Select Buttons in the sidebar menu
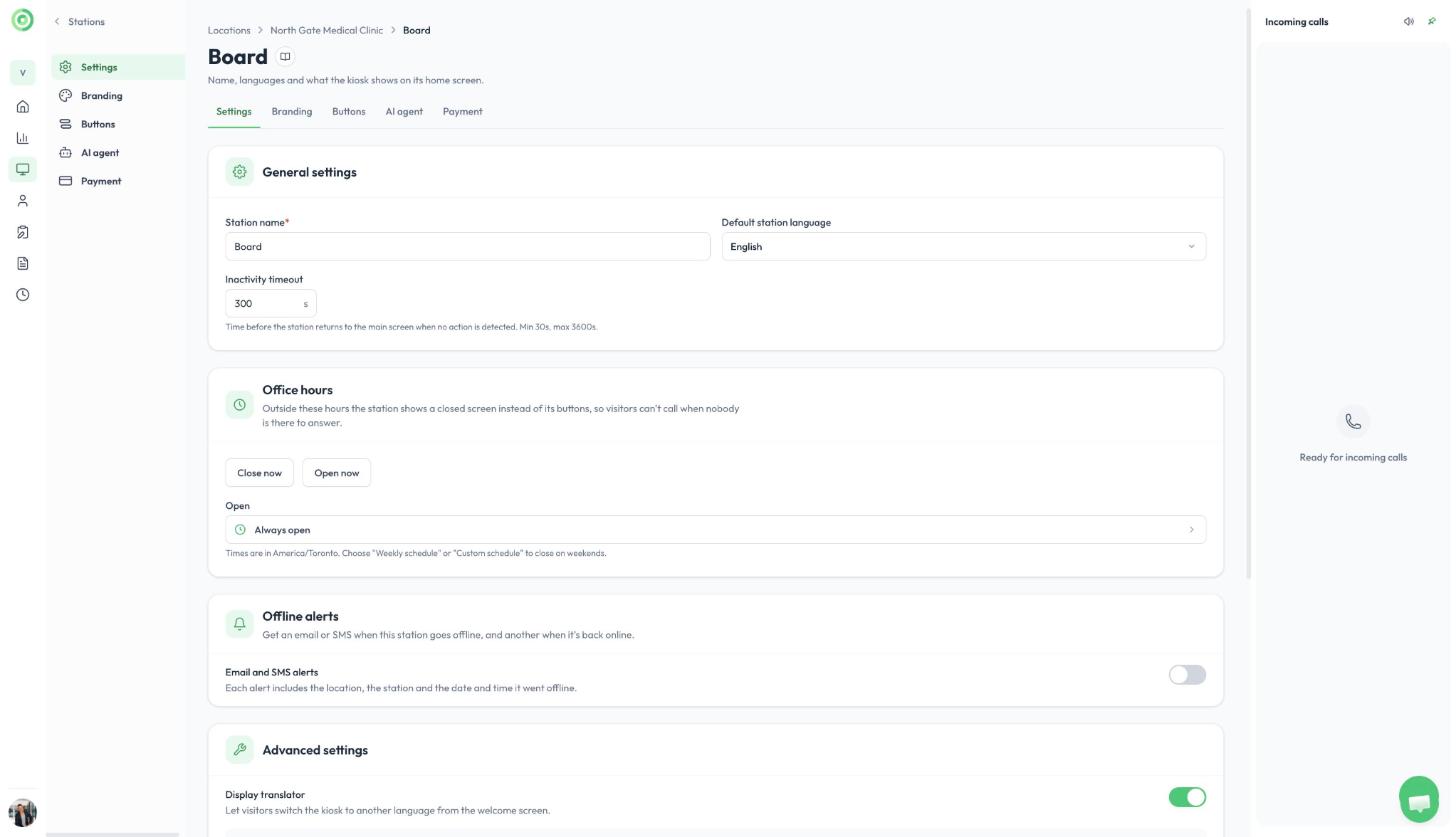 coord(118,124)
